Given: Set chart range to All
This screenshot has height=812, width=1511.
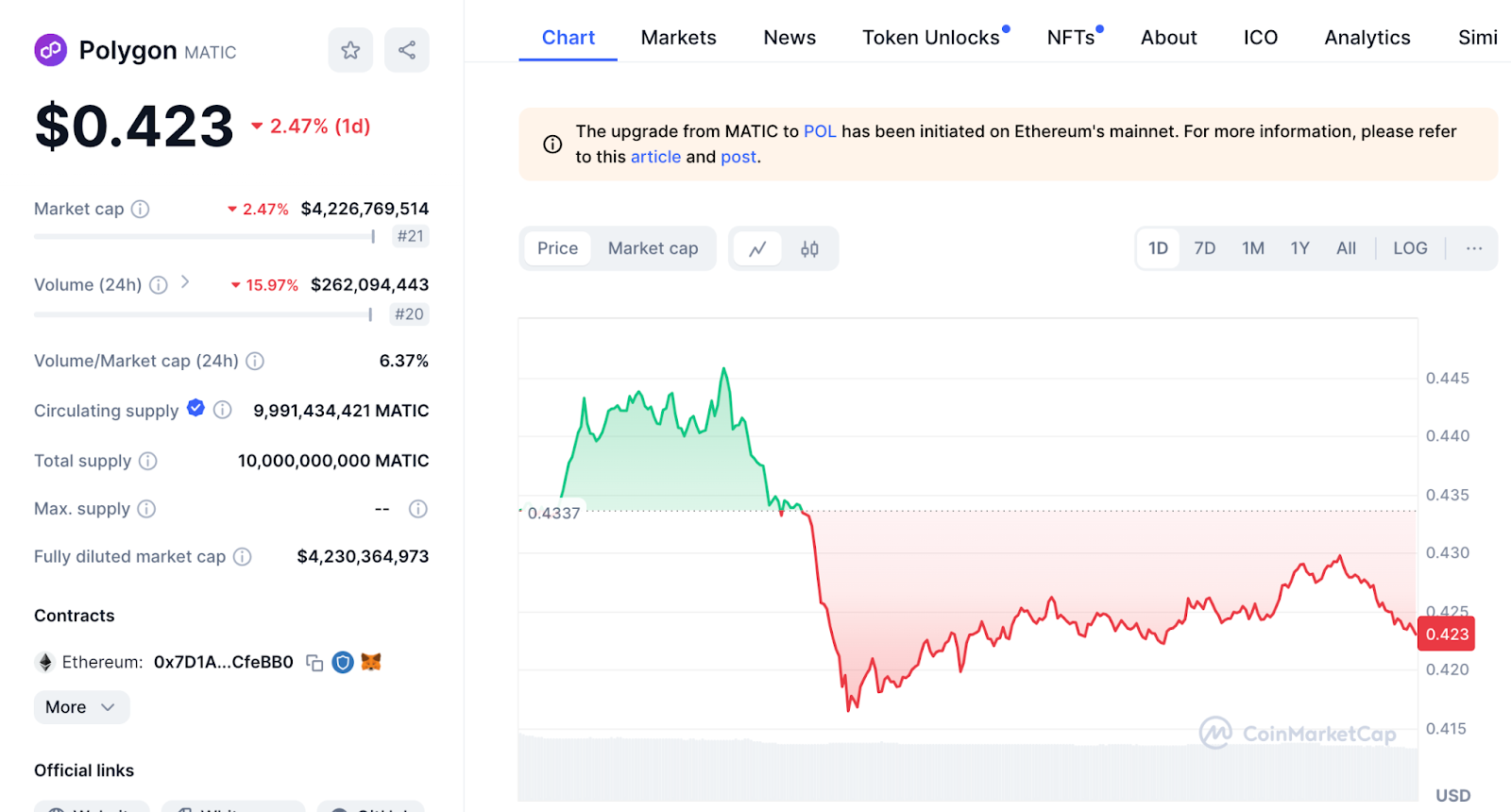Looking at the screenshot, I should coord(1347,248).
